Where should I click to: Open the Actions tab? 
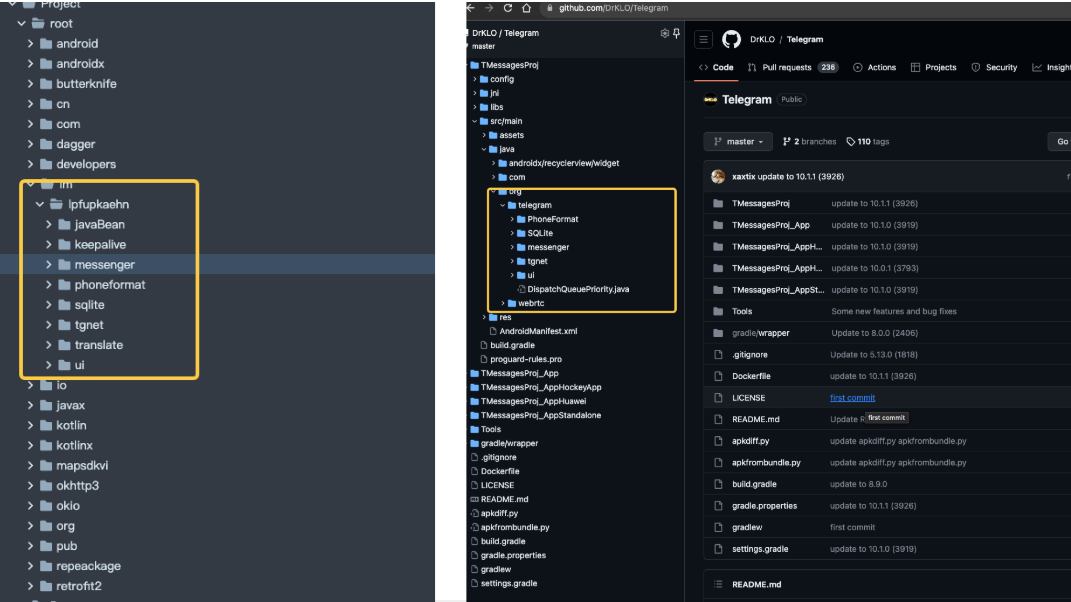tap(874, 68)
